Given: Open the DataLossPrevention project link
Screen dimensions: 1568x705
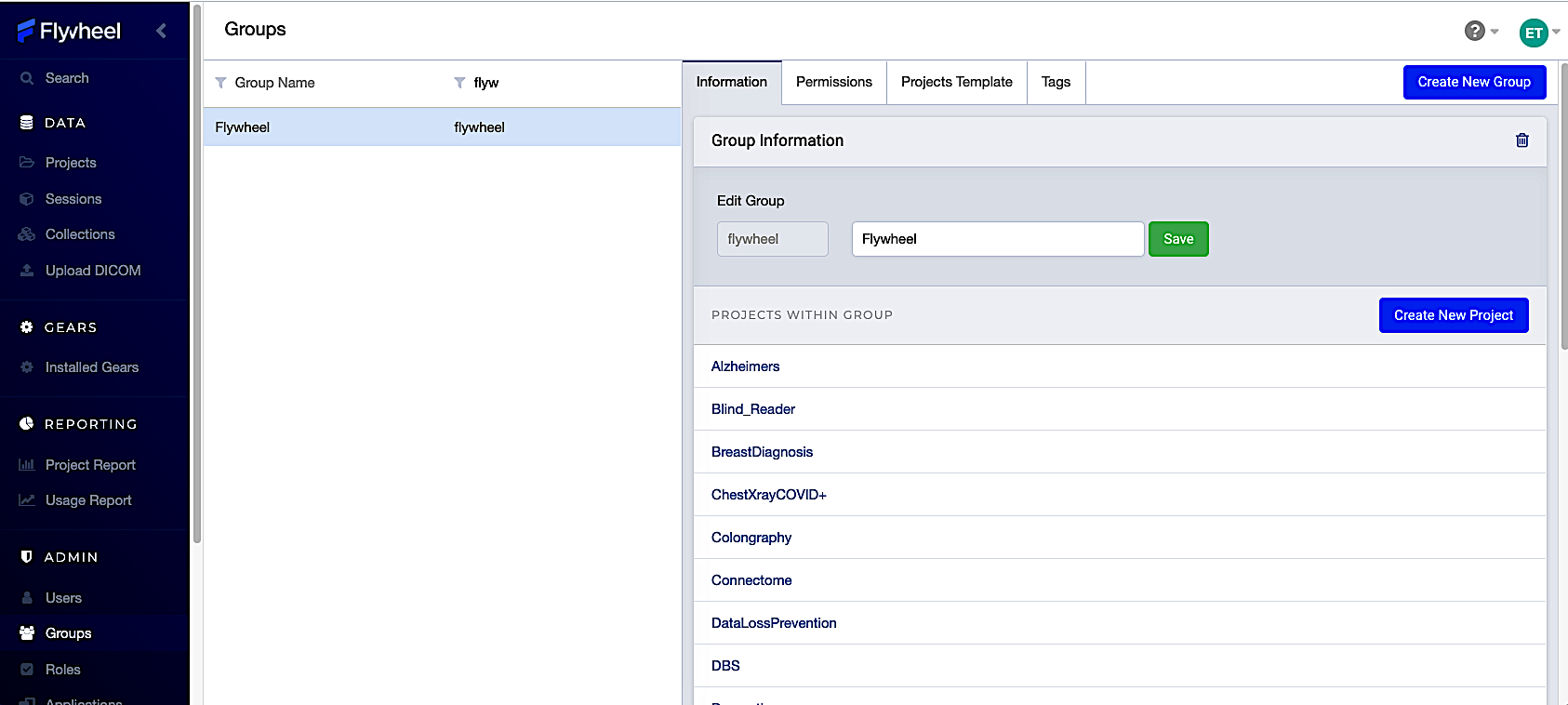Looking at the screenshot, I should [775, 623].
